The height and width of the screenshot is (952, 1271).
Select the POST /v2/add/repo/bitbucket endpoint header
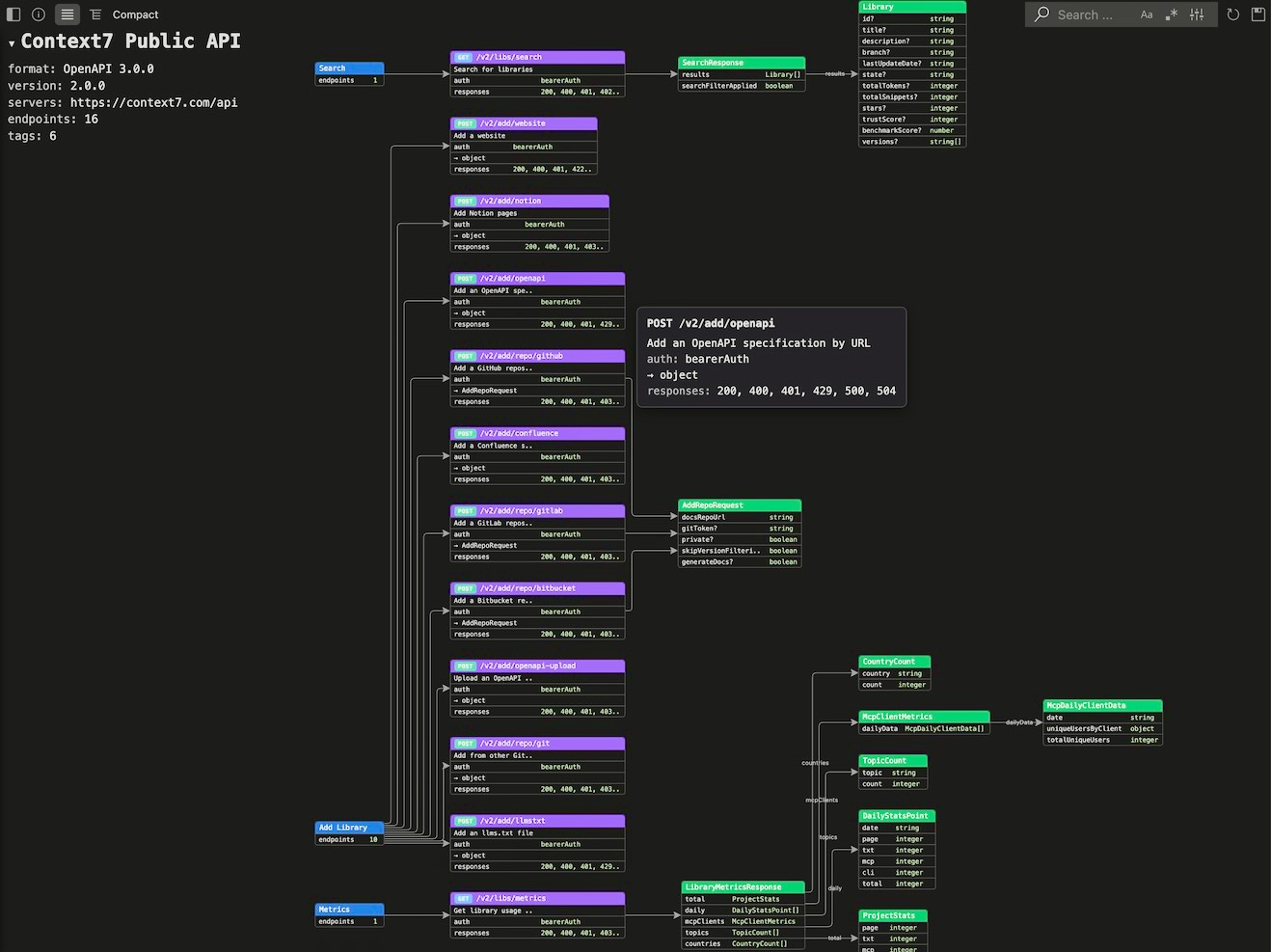[537, 588]
